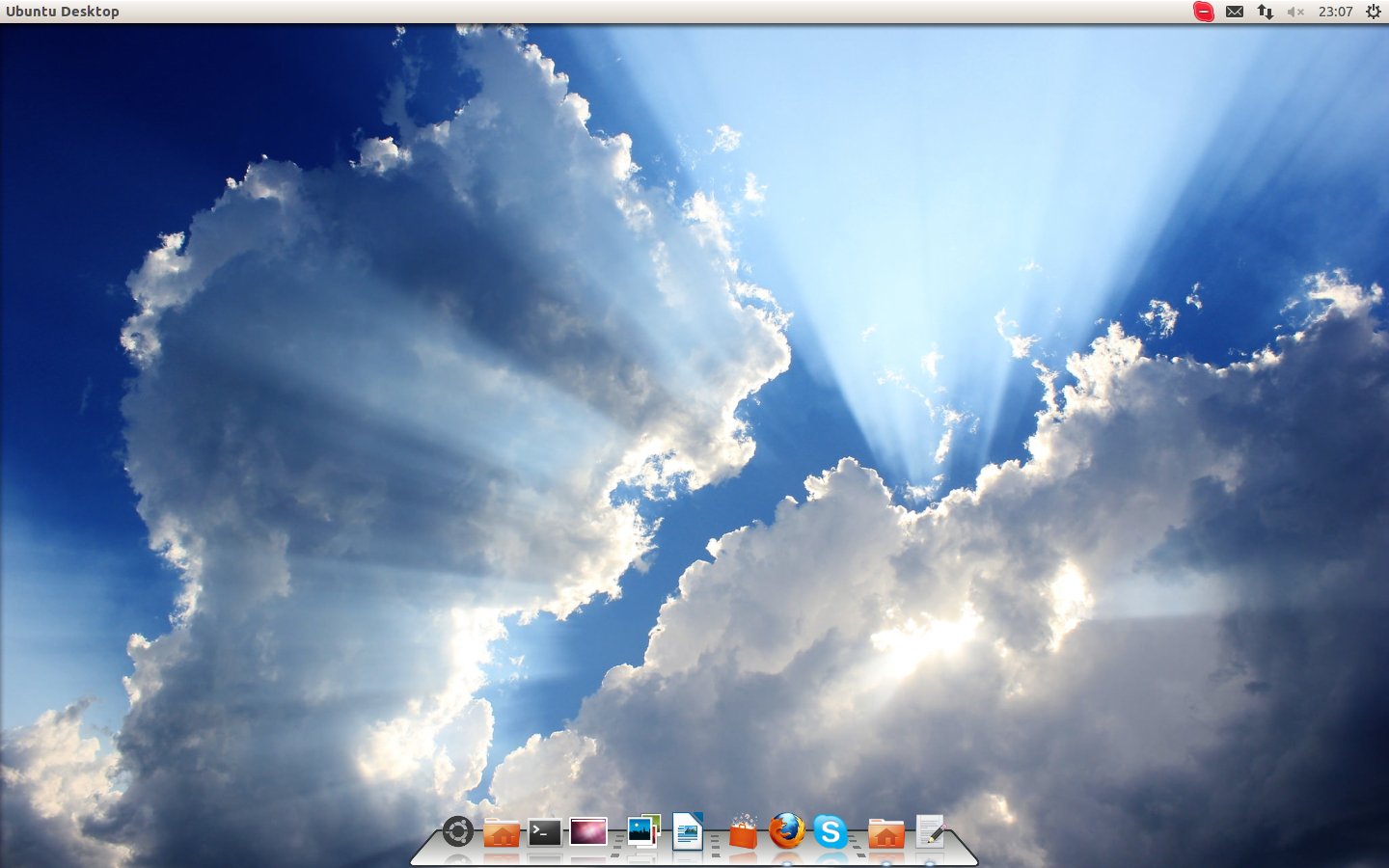The image size is (1389, 868).
Task: Launch the text editor notepad-pencil icon
Action: click(930, 831)
